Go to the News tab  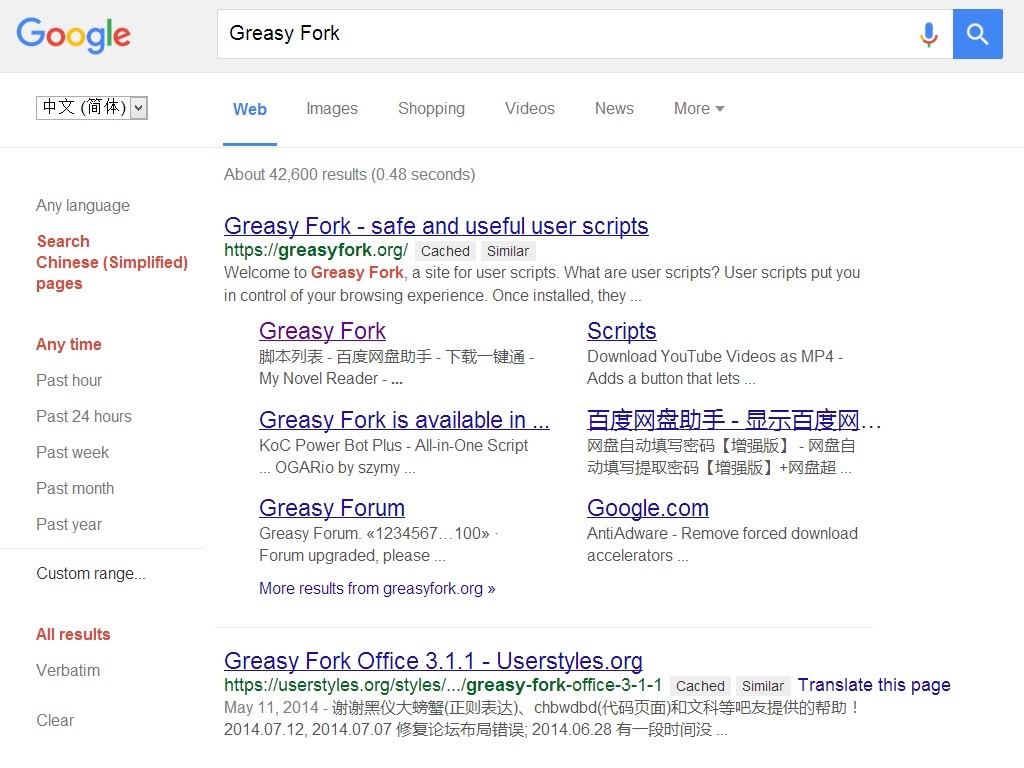[x=614, y=109]
